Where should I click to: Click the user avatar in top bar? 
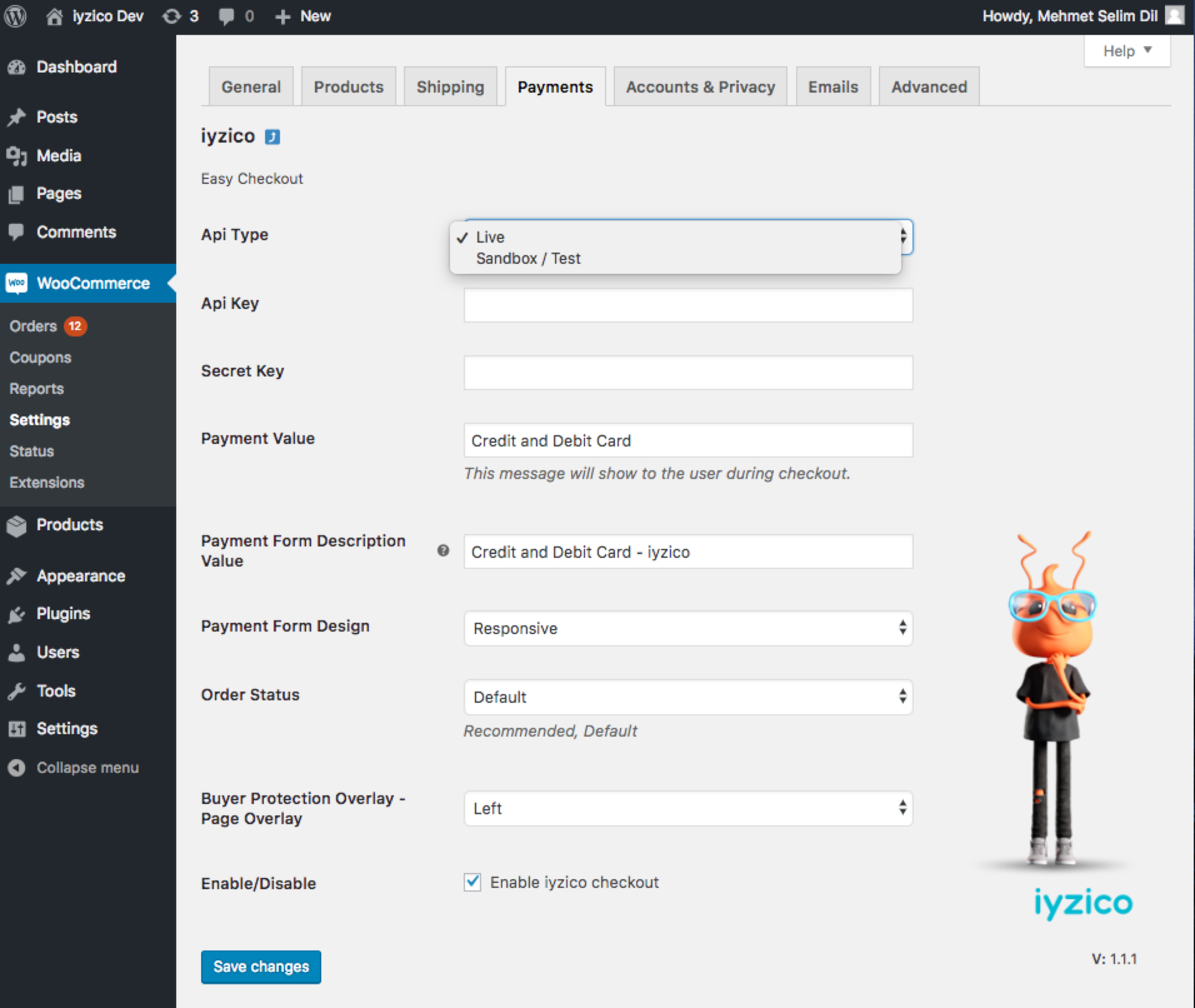[x=1174, y=16]
